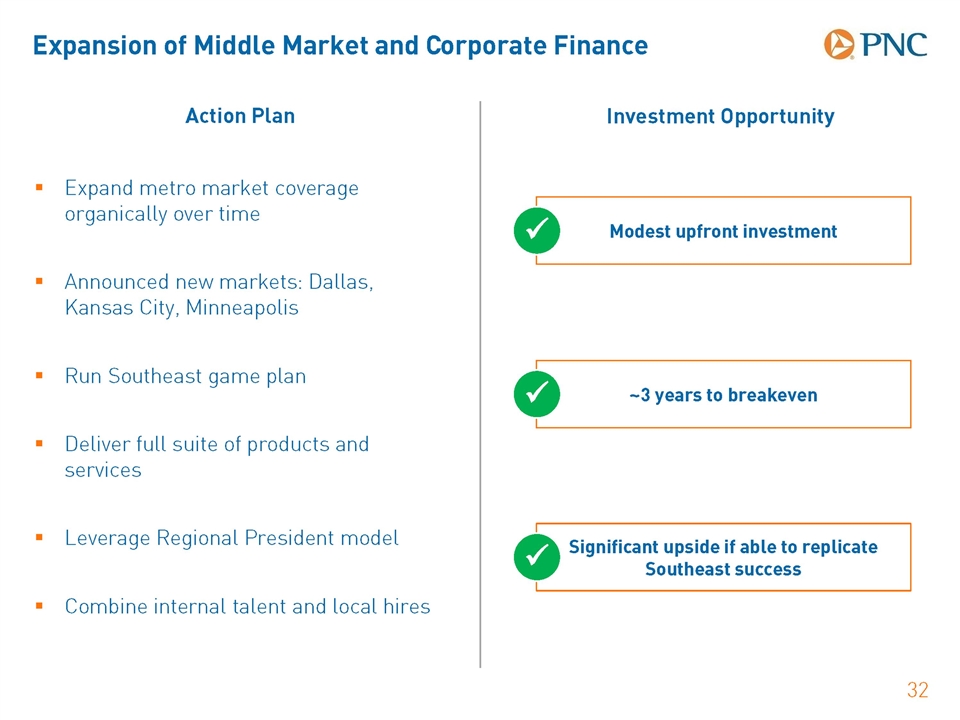
Task: Click the green checkmark beside ~3 years to breakeven
Action: [x=537, y=394]
